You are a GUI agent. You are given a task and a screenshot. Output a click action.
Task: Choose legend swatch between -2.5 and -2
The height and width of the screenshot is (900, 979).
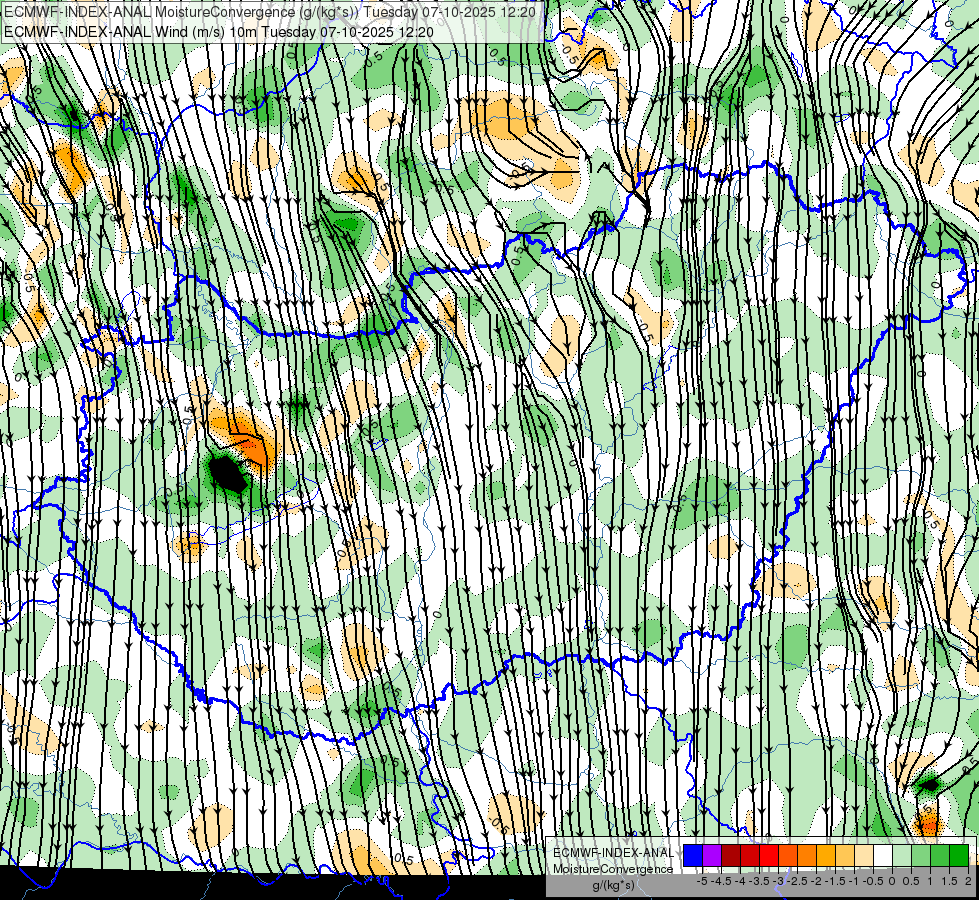[807, 855]
